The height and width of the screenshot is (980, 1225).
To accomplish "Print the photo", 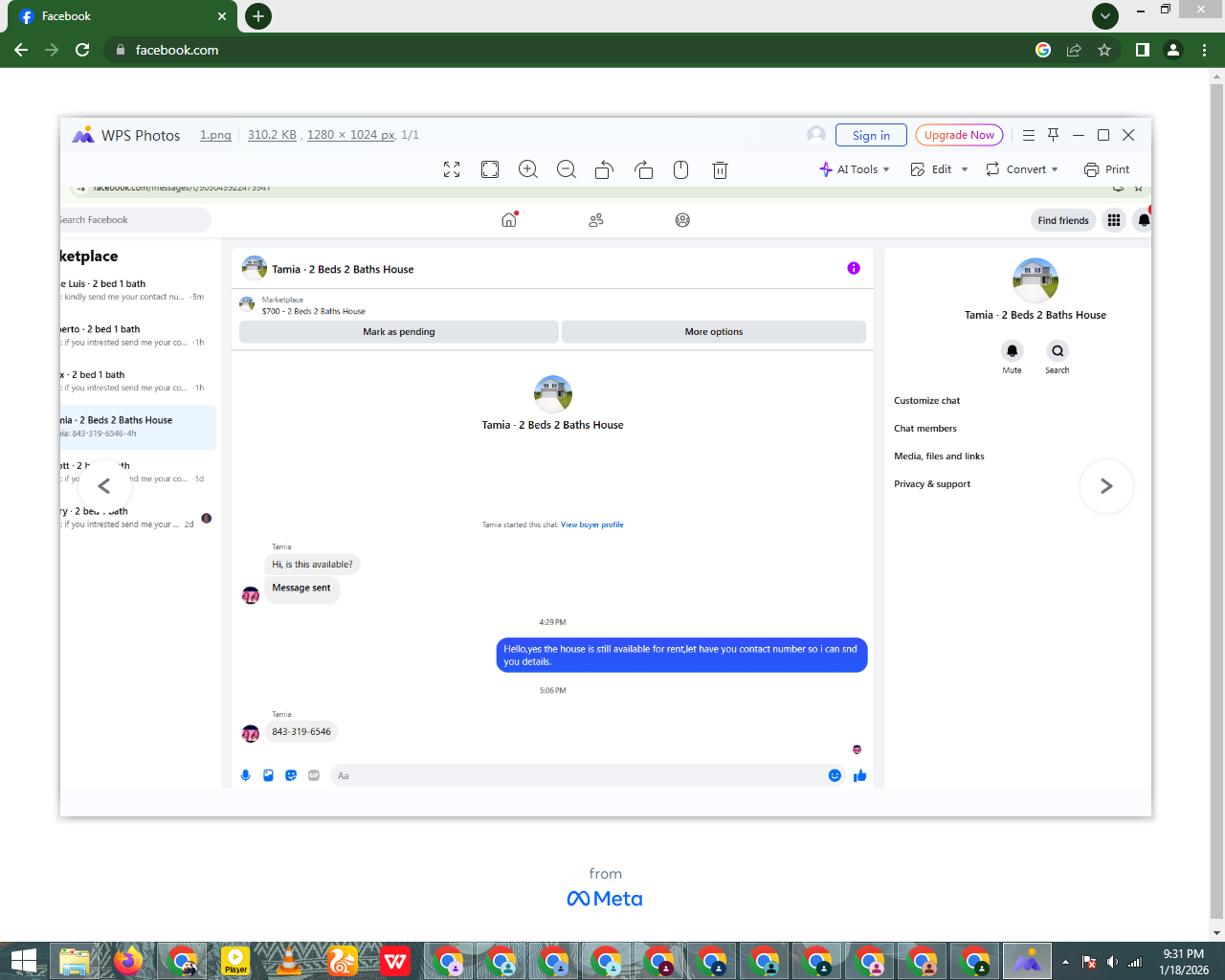I will point(1106,169).
